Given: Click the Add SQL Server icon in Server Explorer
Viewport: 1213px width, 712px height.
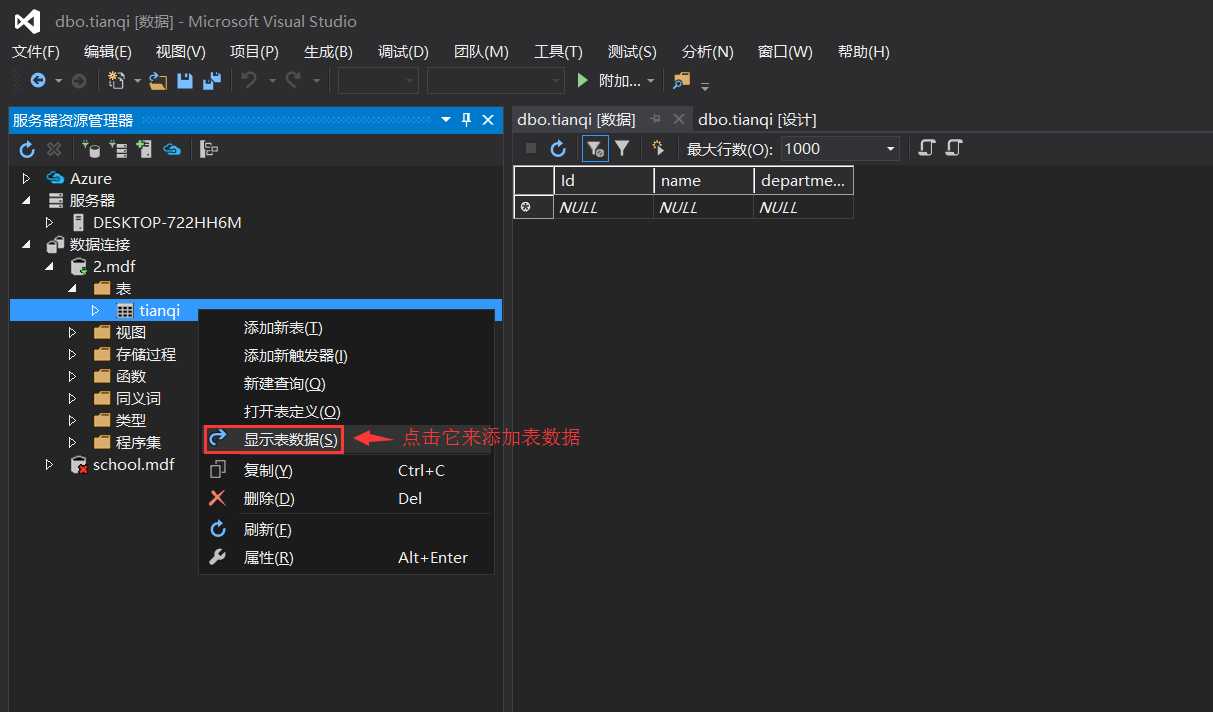Looking at the screenshot, I should (x=144, y=149).
